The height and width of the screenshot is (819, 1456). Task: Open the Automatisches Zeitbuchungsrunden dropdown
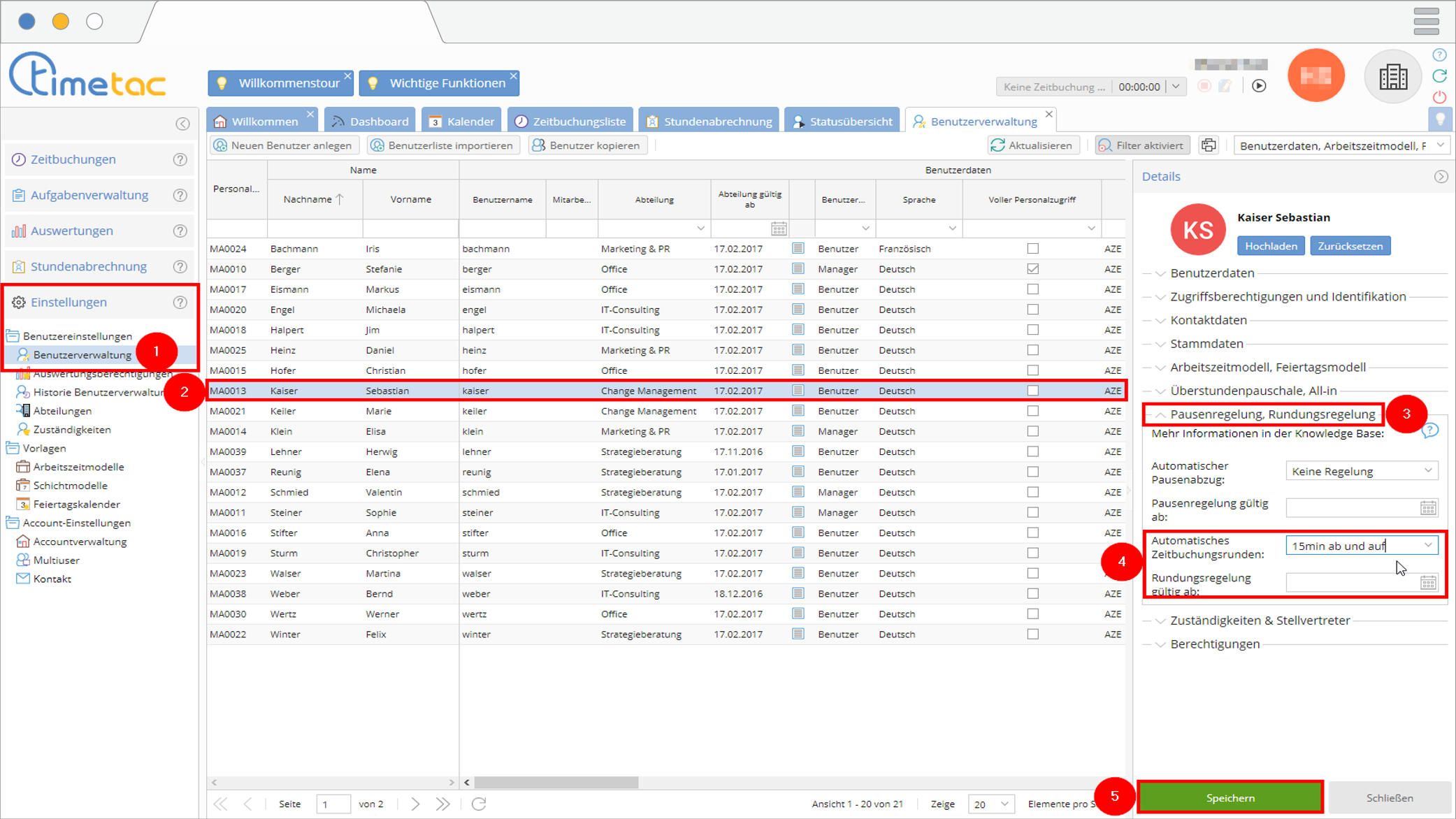(x=1428, y=546)
